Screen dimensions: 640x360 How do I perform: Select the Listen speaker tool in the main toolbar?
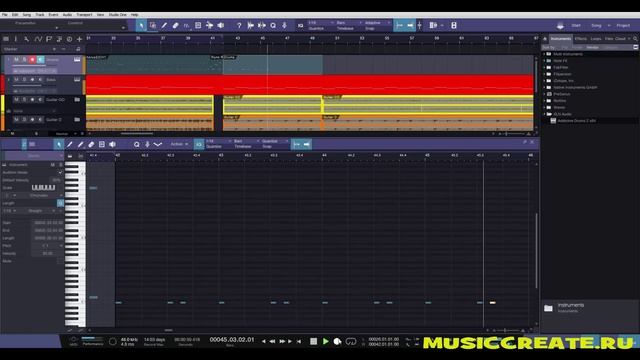(221, 25)
